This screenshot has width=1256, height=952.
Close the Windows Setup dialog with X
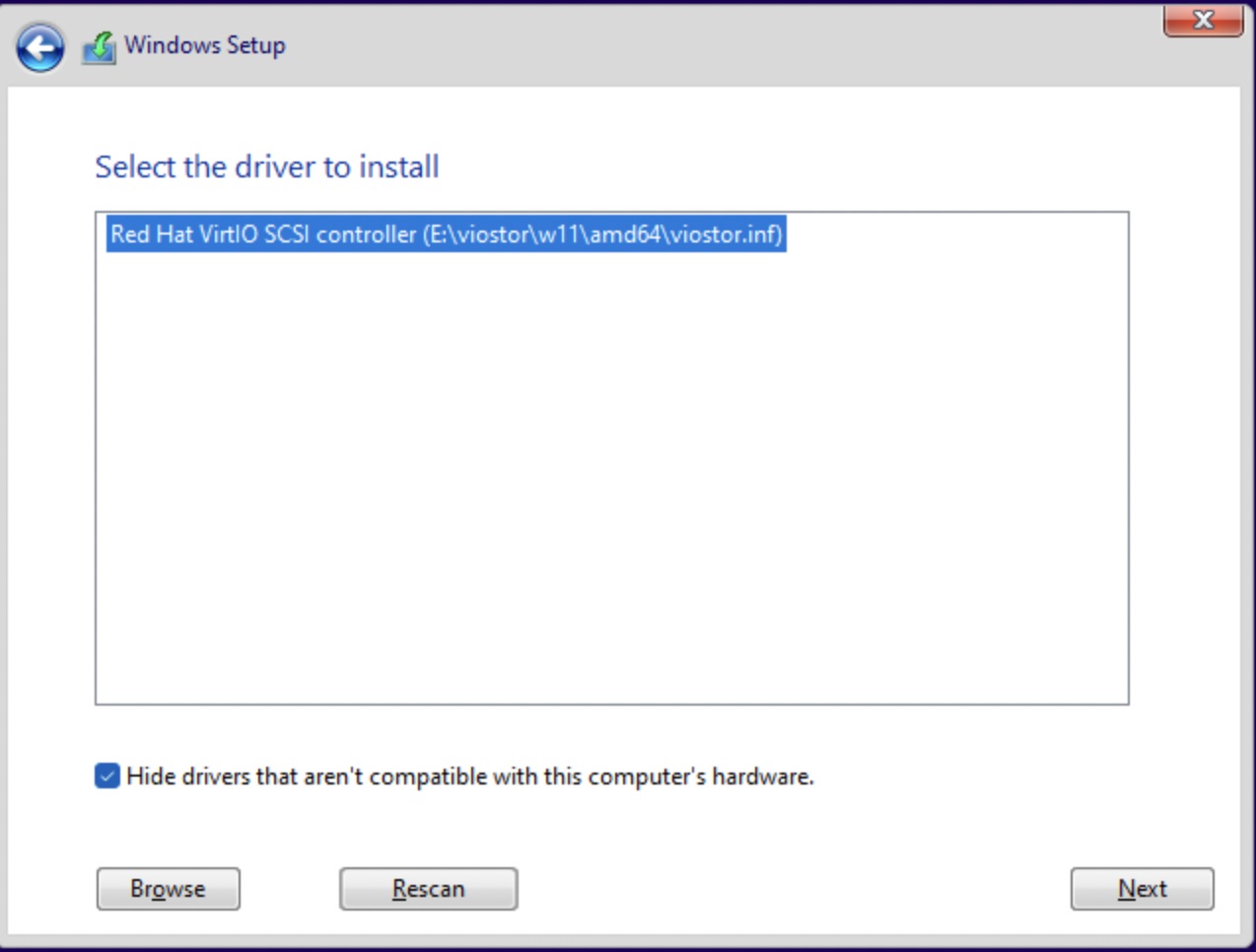pyautogui.click(x=1202, y=20)
